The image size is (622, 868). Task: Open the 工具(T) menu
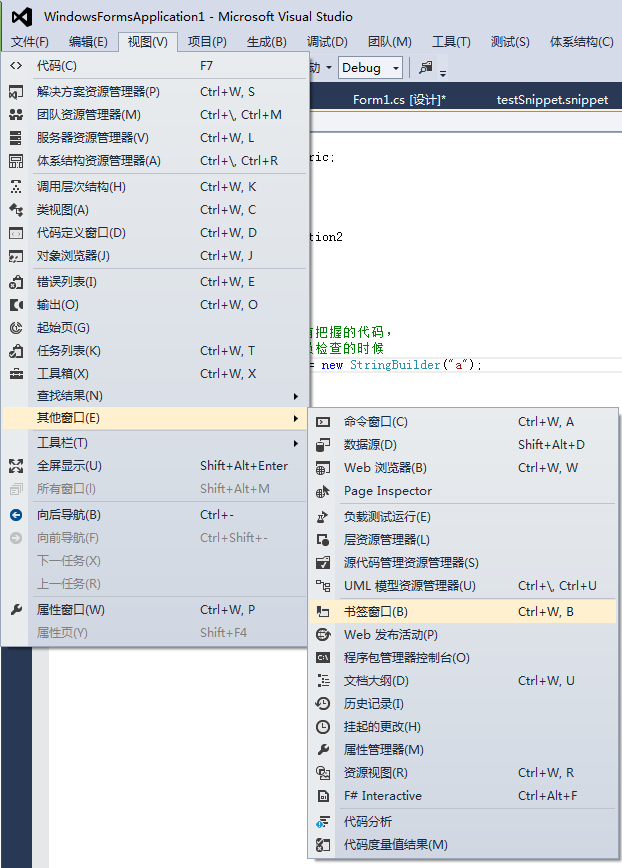point(451,42)
